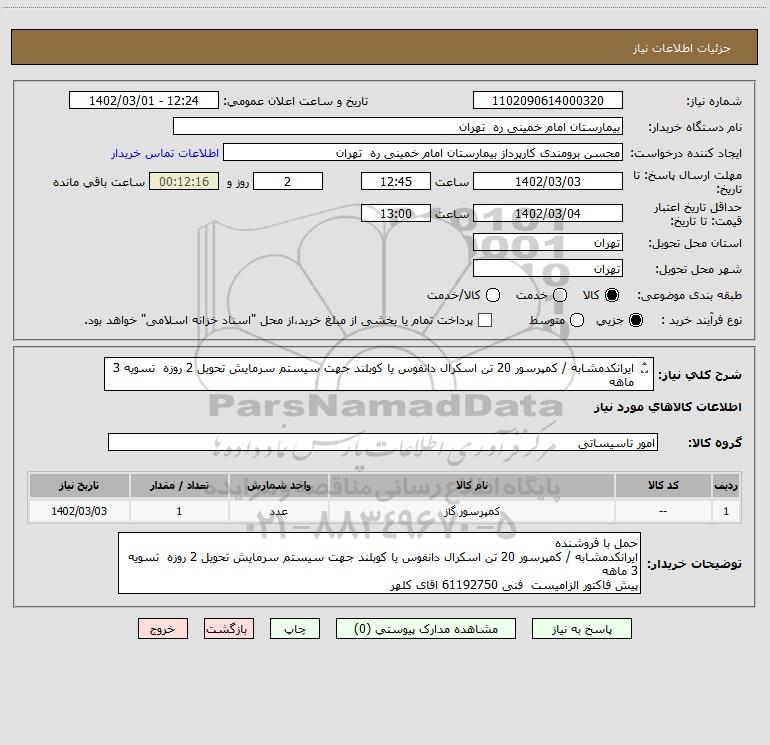This screenshot has height=745, width=770.
Task: Click the goods group امور تاسیساتی field
Action: click(383, 442)
